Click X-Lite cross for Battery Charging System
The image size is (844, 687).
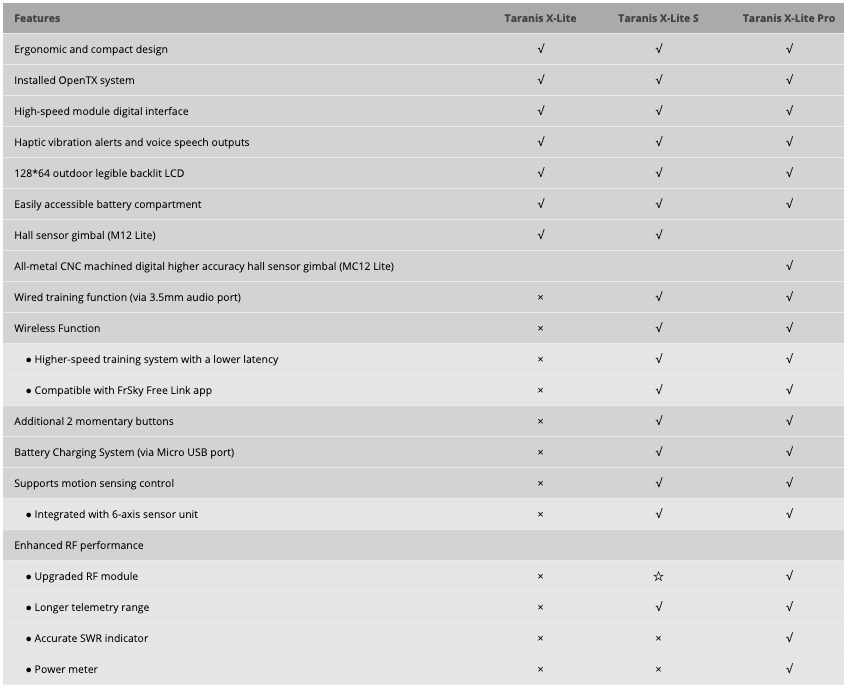(x=540, y=452)
